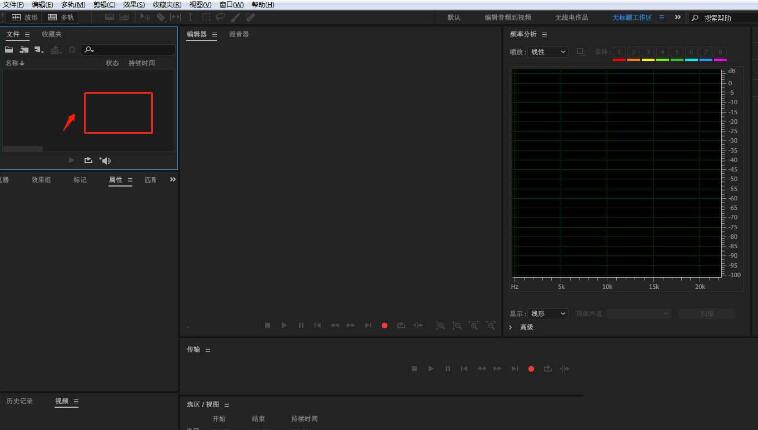The width and height of the screenshot is (758, 430).
Task: Click the editor's play button
Action: tap(284, 326)
